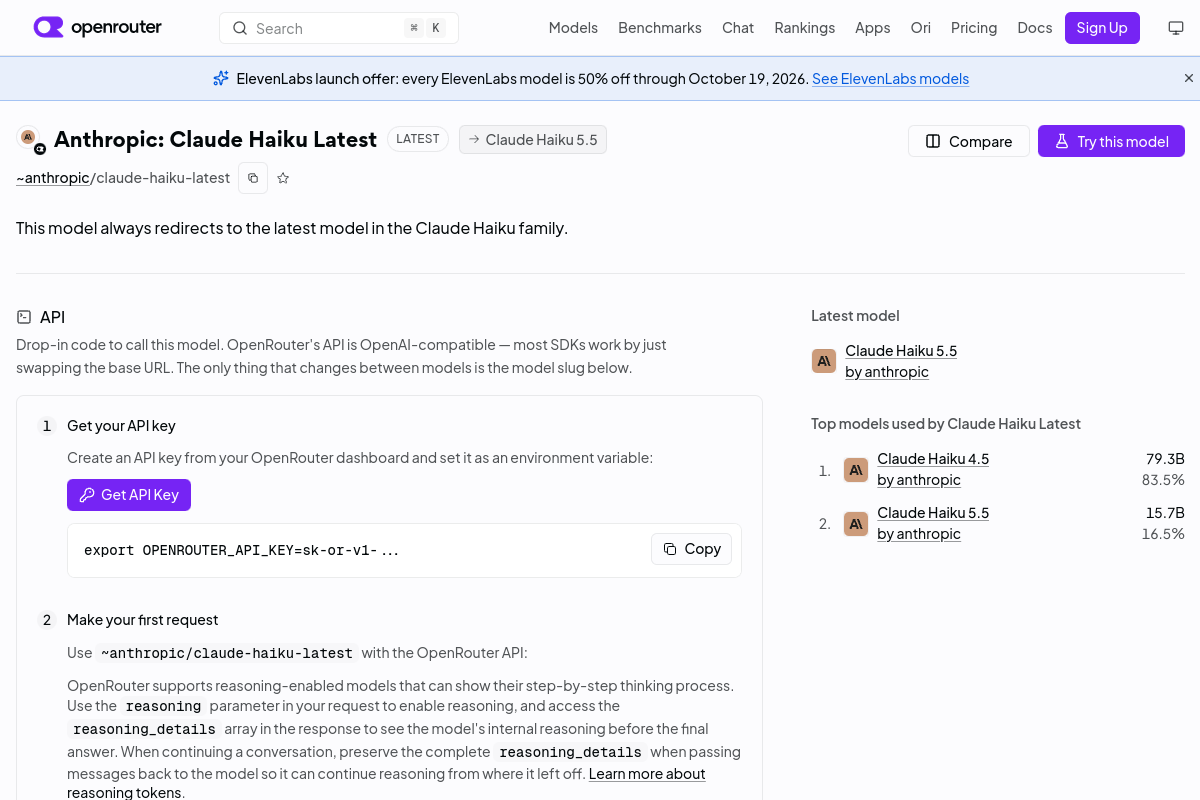Click the Get API Key button
The height and width of the screenshot is (800, 1200).
pyautogui.click(x=129, y=494)
